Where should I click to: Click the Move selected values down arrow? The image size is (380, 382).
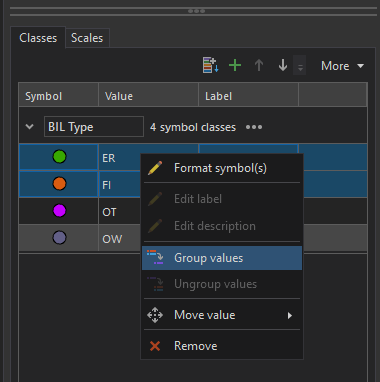click(x=283, y=65)
